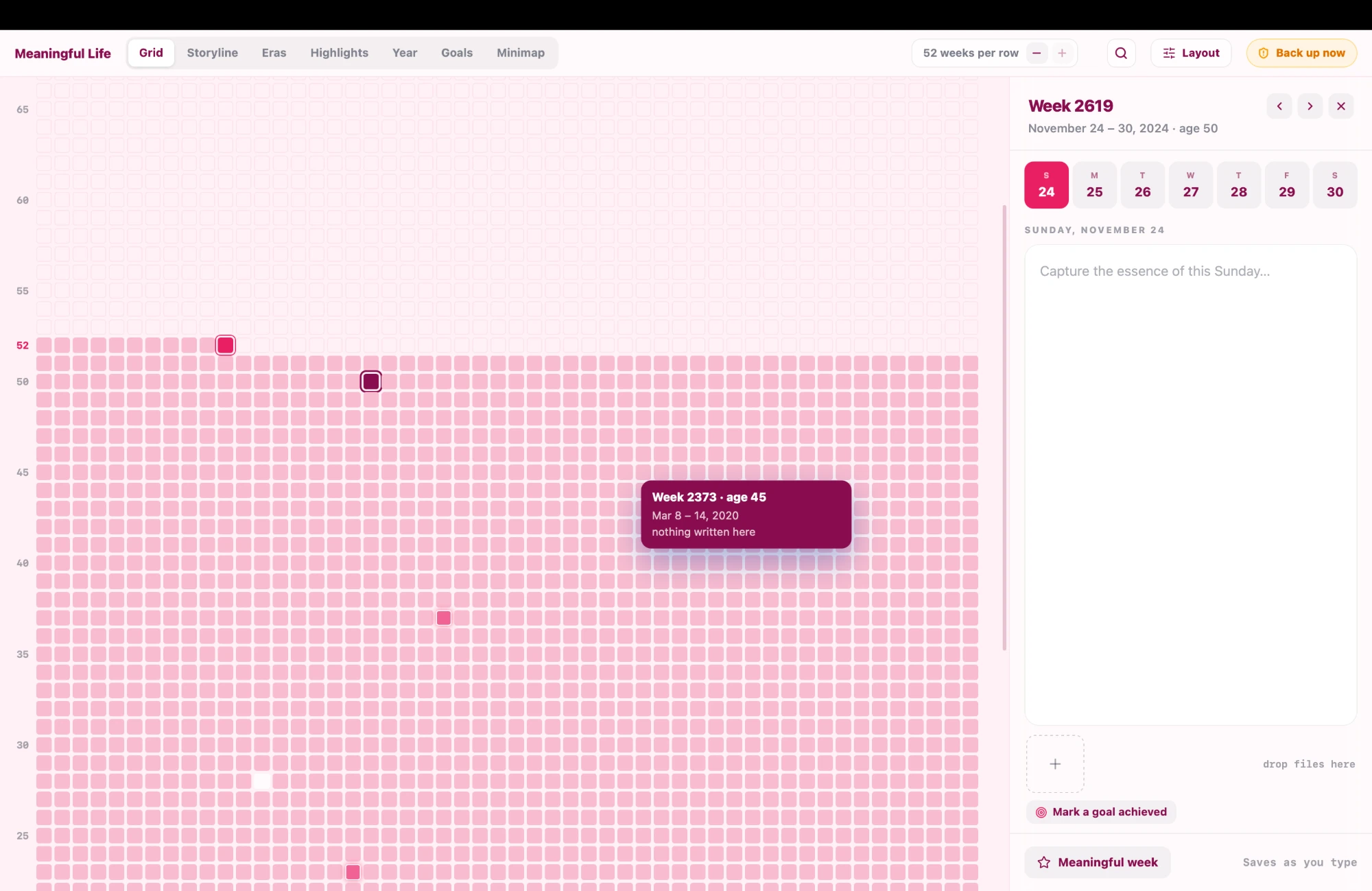Click the 'drop files here' text
The image size is (1372, 891).
coord(1309,764)
